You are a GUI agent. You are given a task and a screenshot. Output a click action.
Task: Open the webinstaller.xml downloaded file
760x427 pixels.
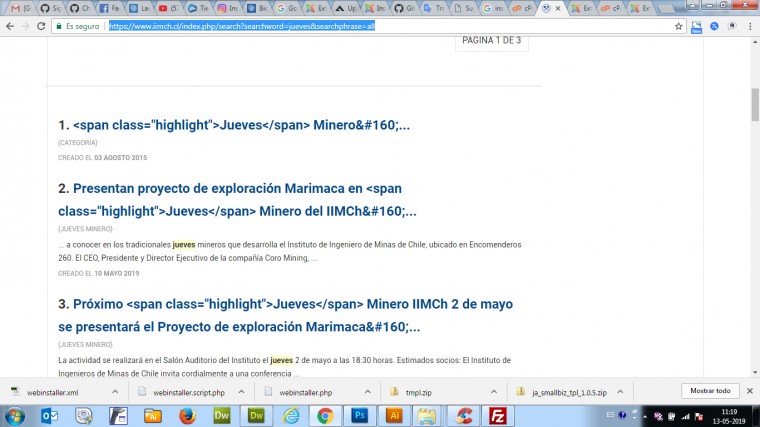pos(52,393)
